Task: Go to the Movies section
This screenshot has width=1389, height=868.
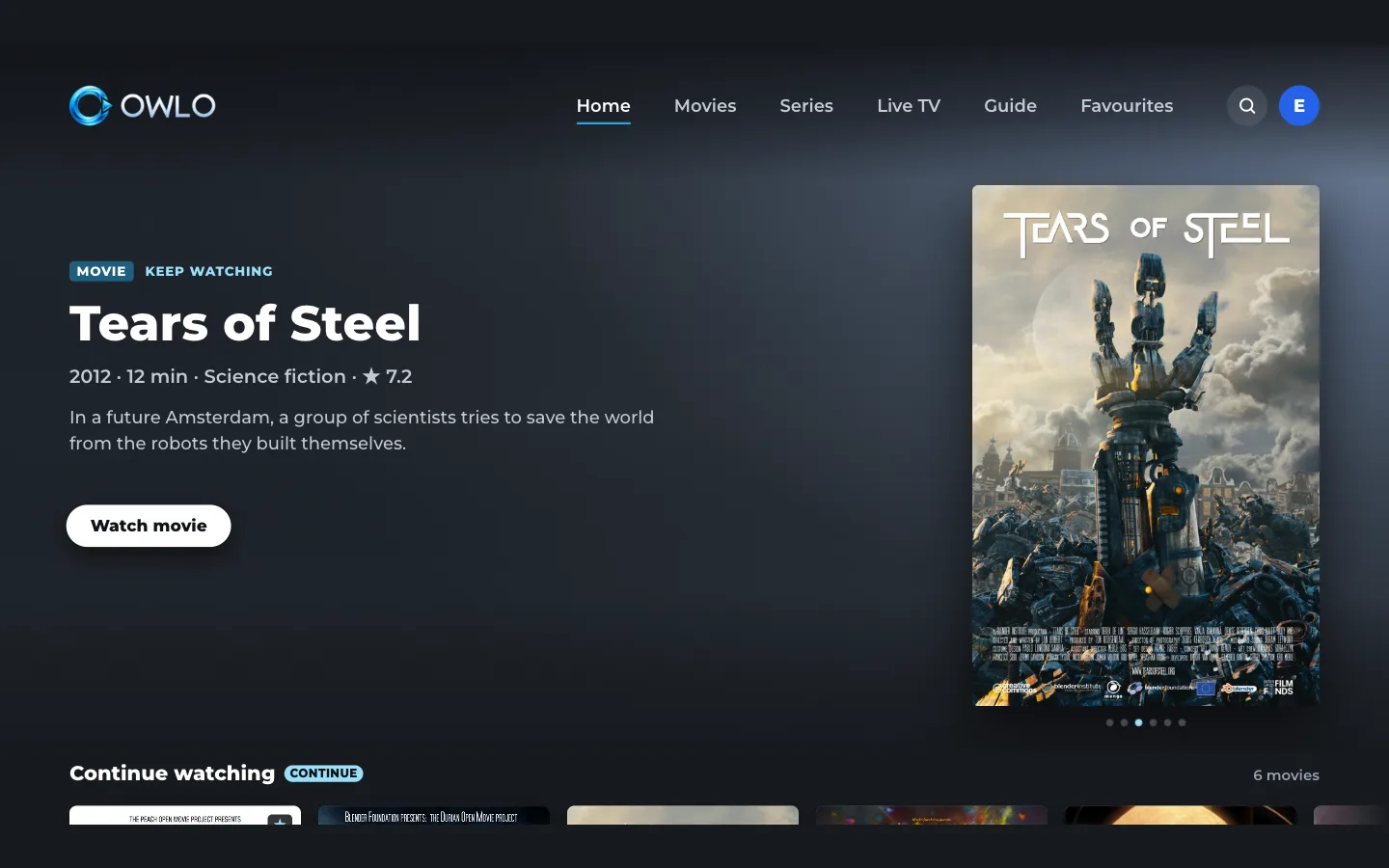Action: coord(705,106)
